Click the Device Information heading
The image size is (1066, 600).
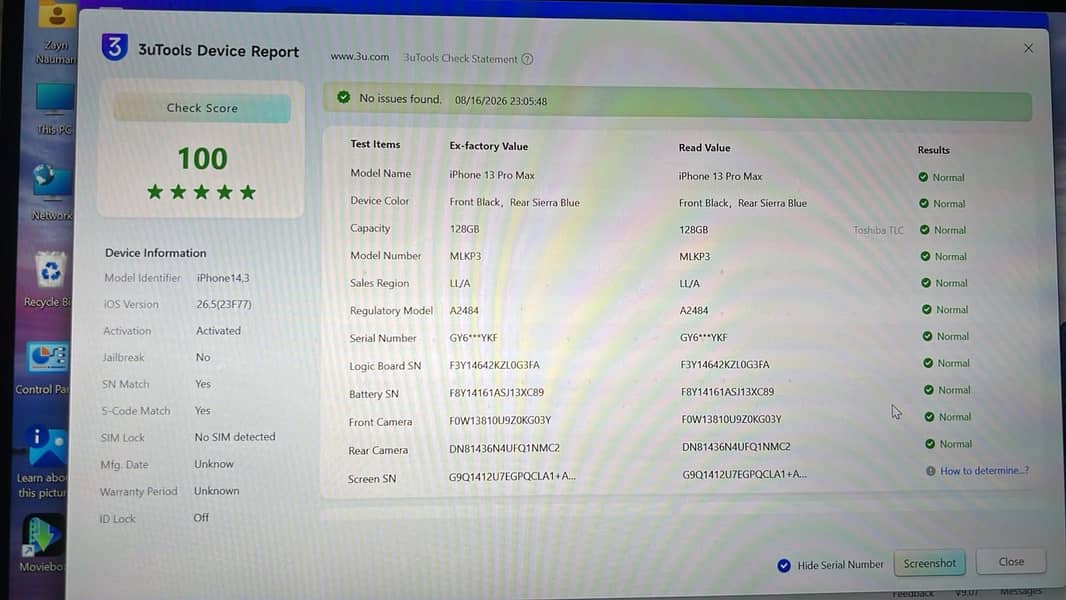(x=156, y=253)
